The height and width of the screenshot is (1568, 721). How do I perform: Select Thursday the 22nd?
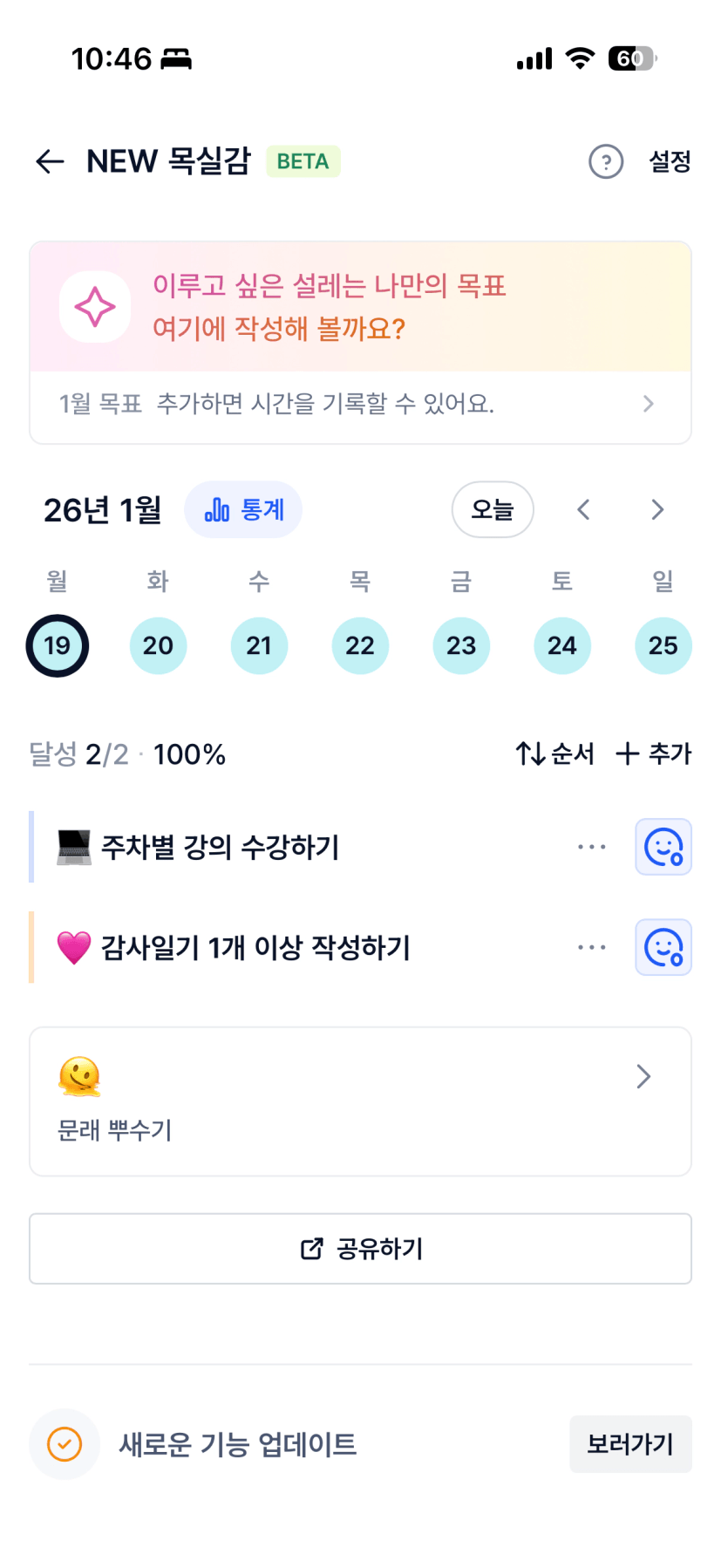360,646
